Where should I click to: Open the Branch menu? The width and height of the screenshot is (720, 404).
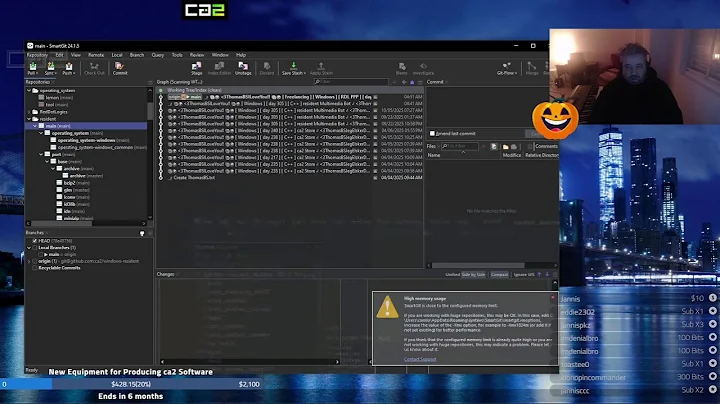[137, 55]
